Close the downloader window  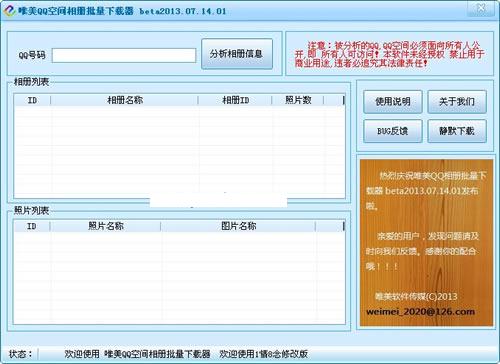point(481,8)
